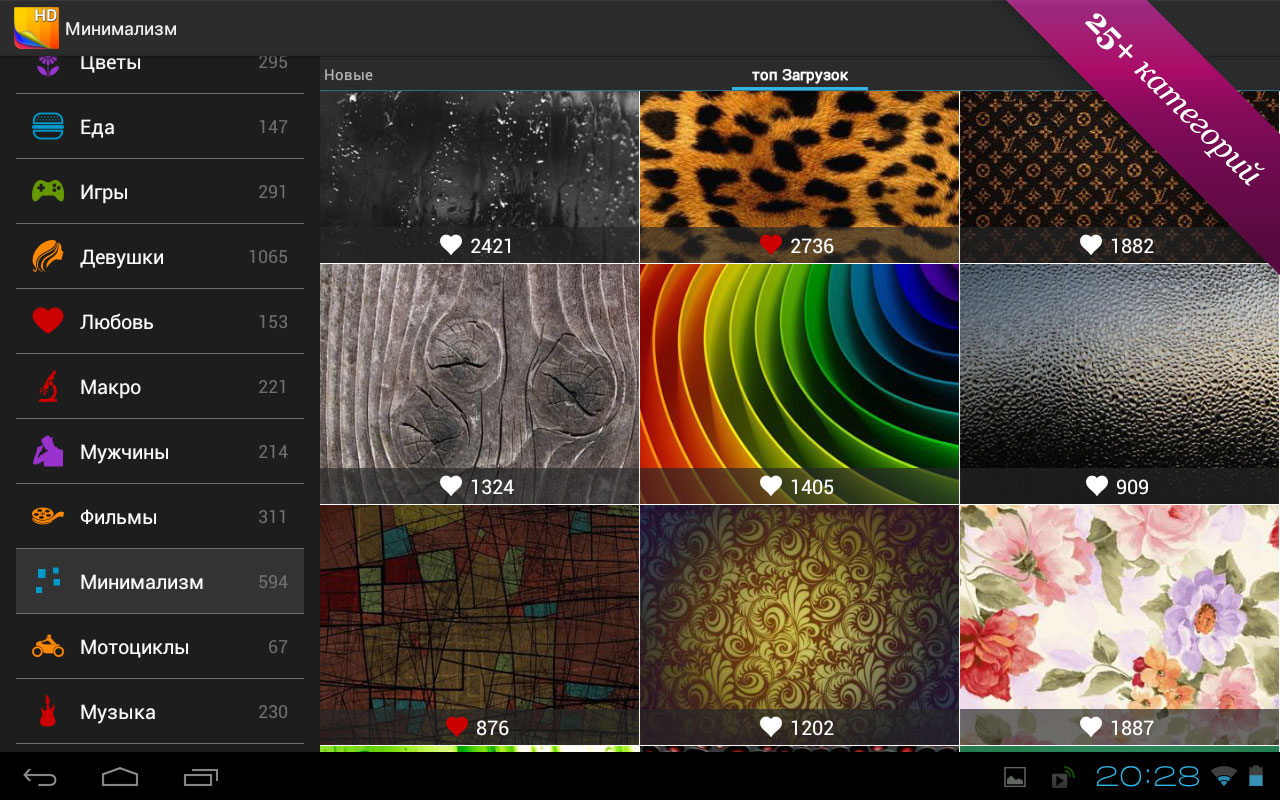The width and height of the screenshot is (1280, 800).
Task: Unlike the leopard wallpaper with 2736
Action: 770,245
